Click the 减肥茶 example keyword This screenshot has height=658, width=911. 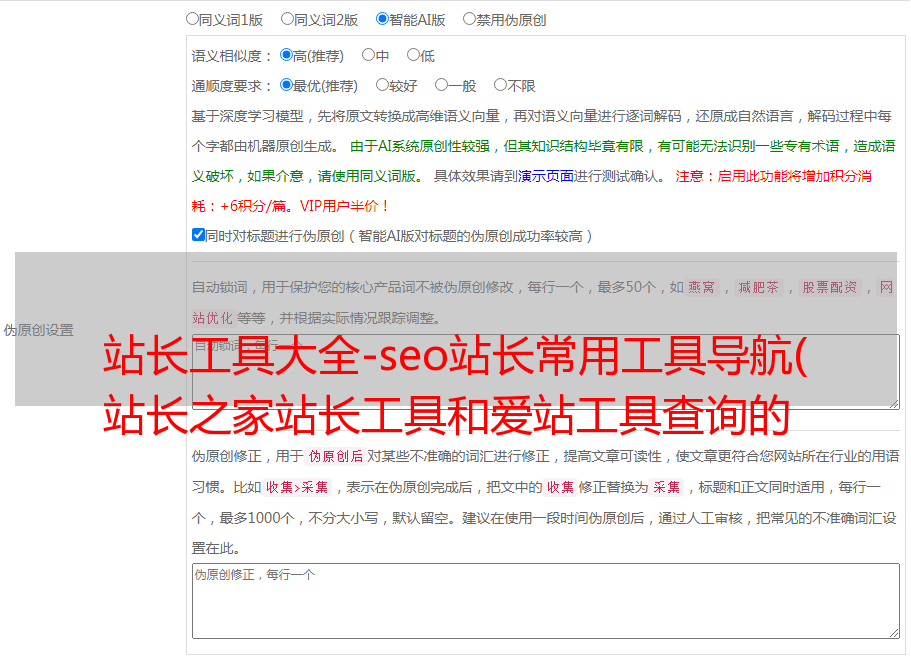click(759, 287)
